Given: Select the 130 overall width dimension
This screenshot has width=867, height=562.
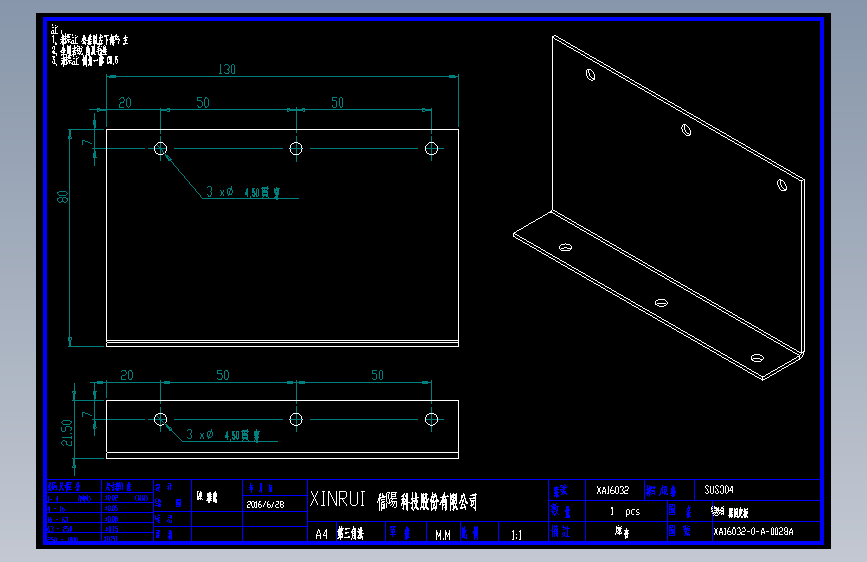Looking at the screenshot, I should [227, 69].
